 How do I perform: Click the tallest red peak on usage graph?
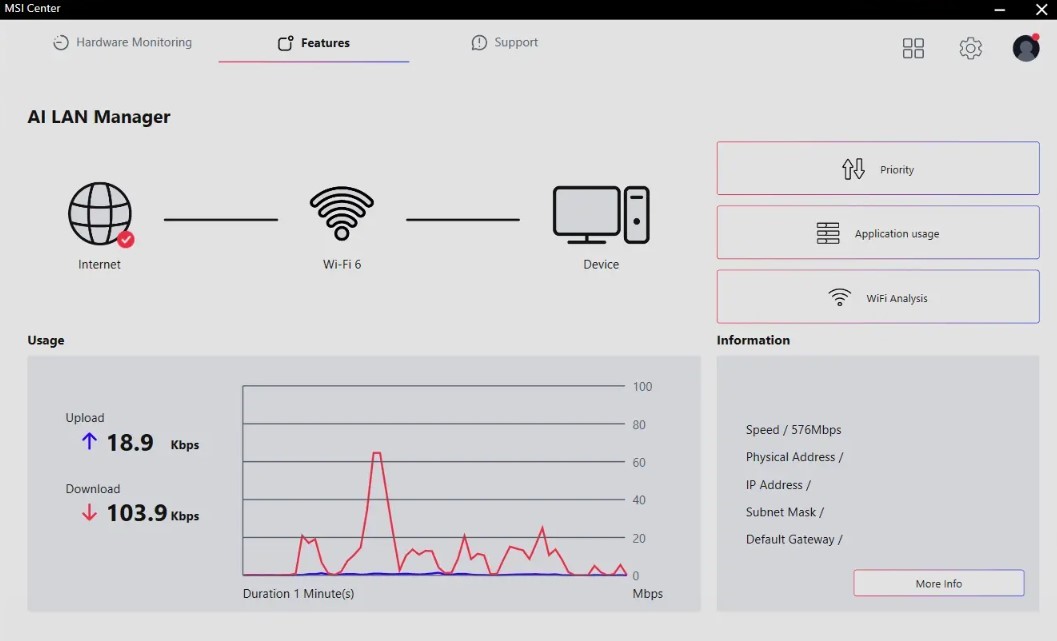pyautogui.click(x=377, y=454)
